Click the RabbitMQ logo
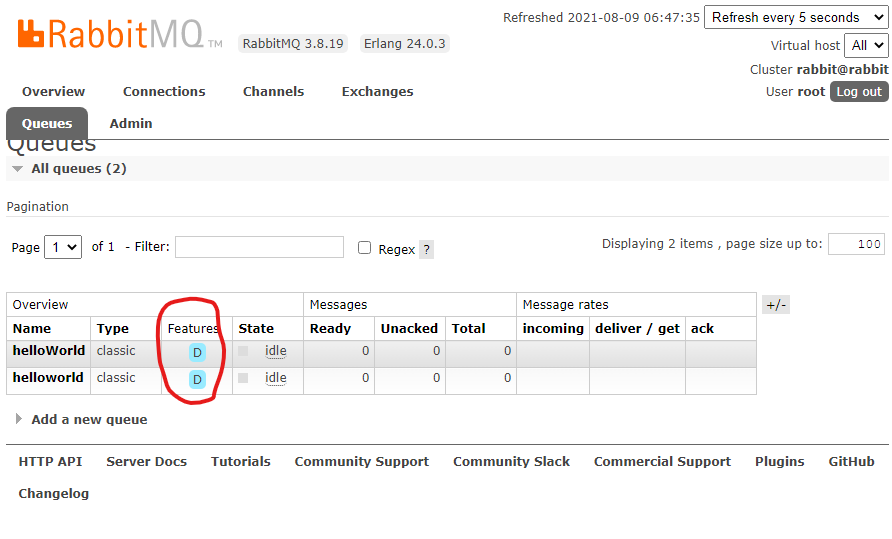 (x=119, y=34)
